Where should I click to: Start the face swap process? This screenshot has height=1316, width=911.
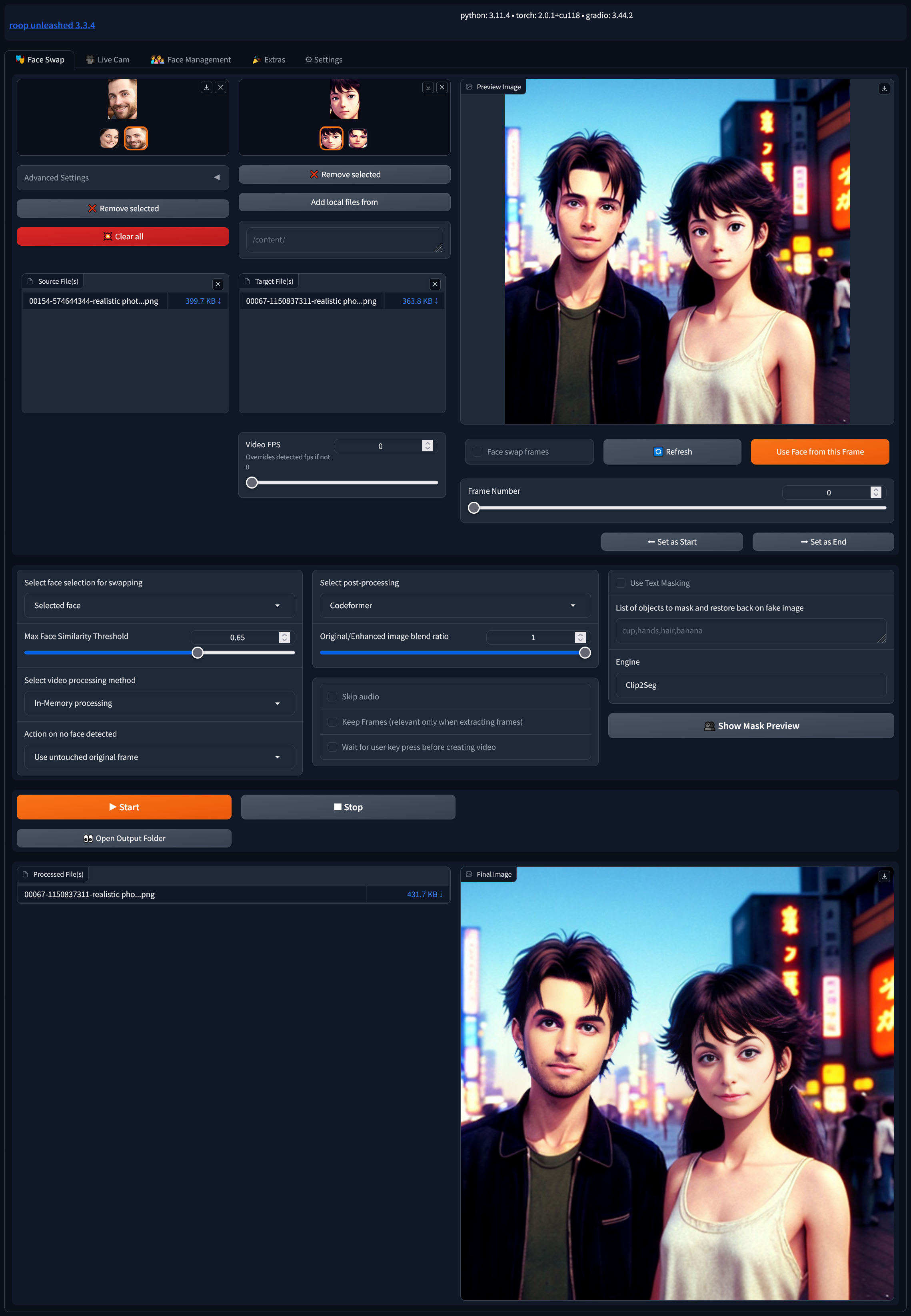pos(124,807)
